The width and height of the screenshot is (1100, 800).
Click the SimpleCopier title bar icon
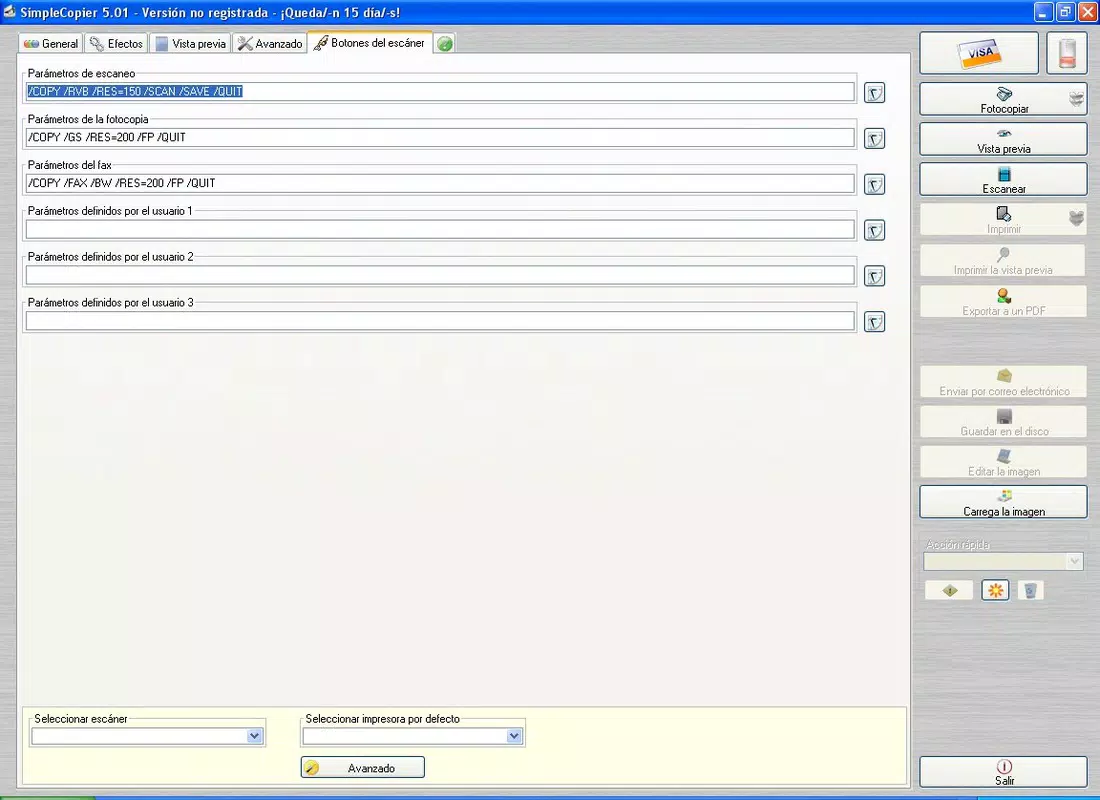click(x=9, y=12)
